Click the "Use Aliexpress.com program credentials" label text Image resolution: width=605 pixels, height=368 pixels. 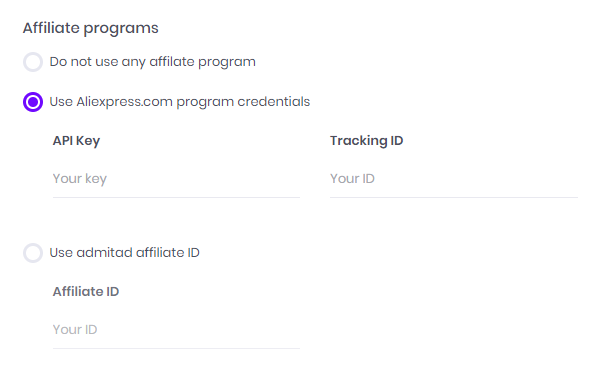click(x=180, y=102)
